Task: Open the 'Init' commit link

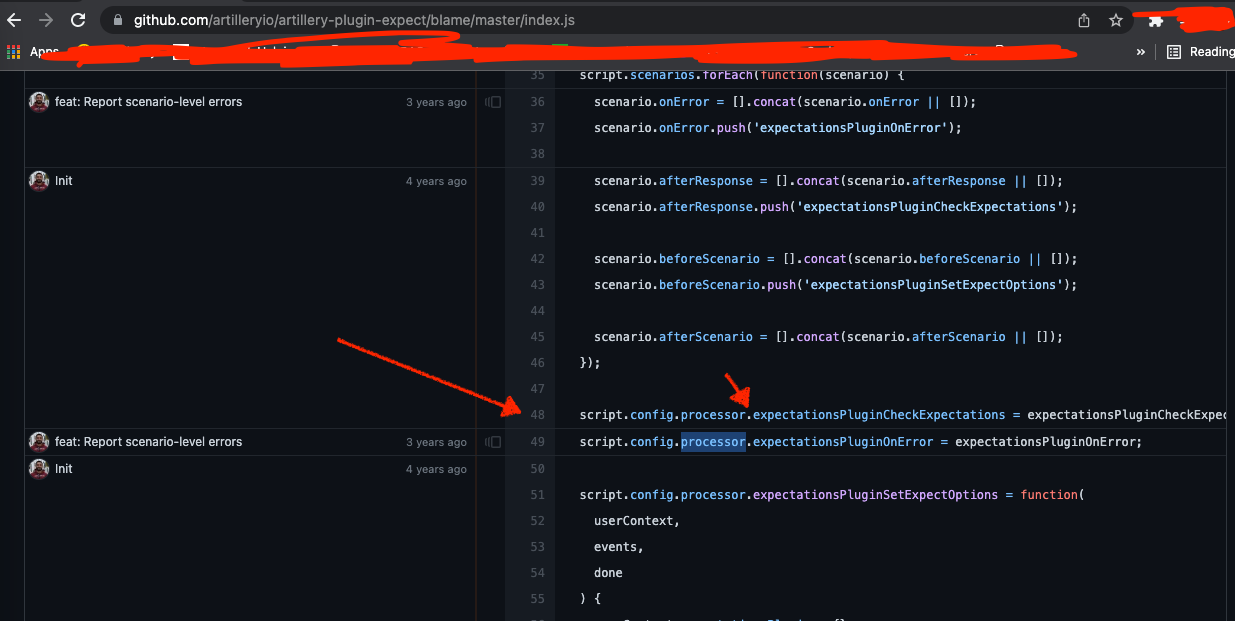Action: coord(62,180)
